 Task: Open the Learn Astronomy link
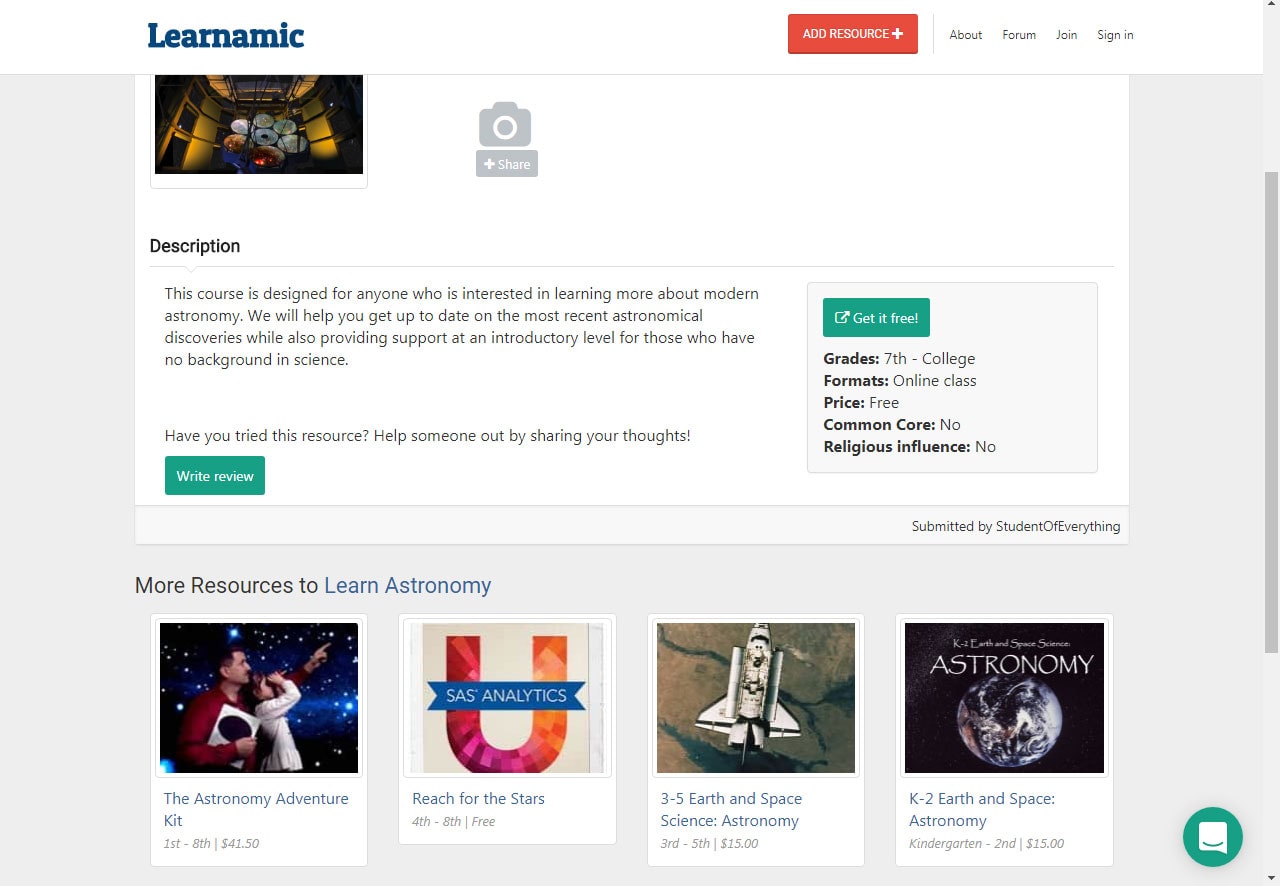pyautogui.click(x=407, y=585)
